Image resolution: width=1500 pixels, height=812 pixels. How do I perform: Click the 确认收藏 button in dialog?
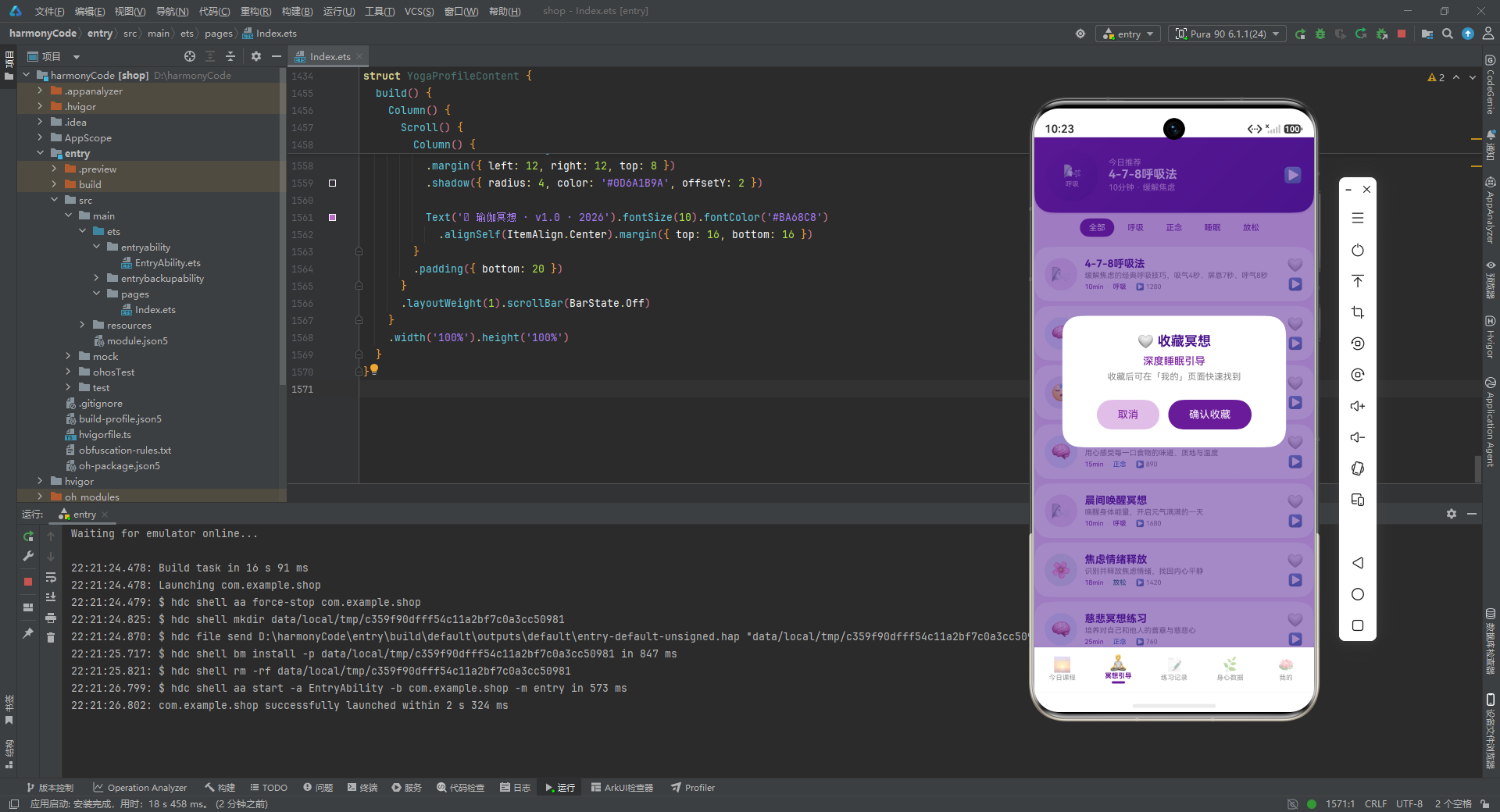(1209, 415)
